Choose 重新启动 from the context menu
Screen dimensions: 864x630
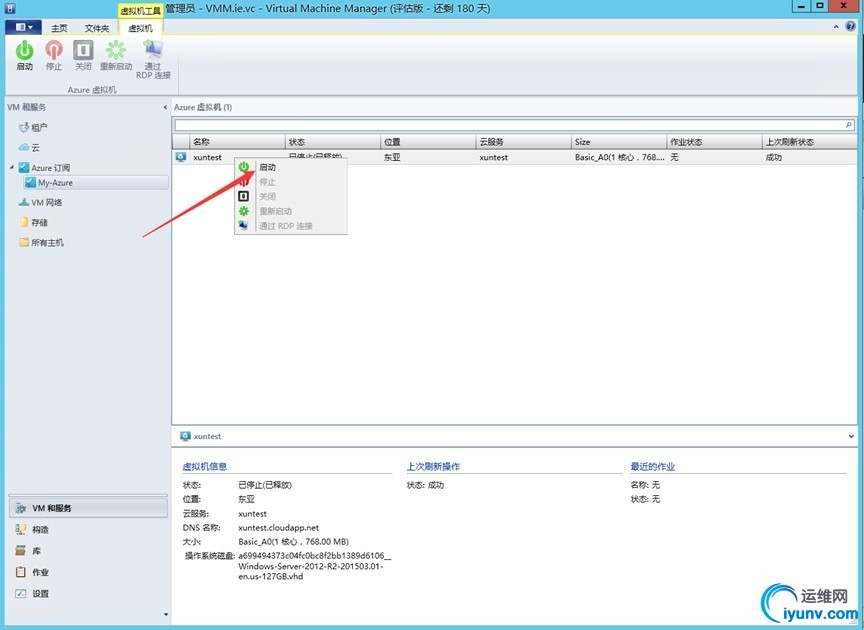(291, 211)
